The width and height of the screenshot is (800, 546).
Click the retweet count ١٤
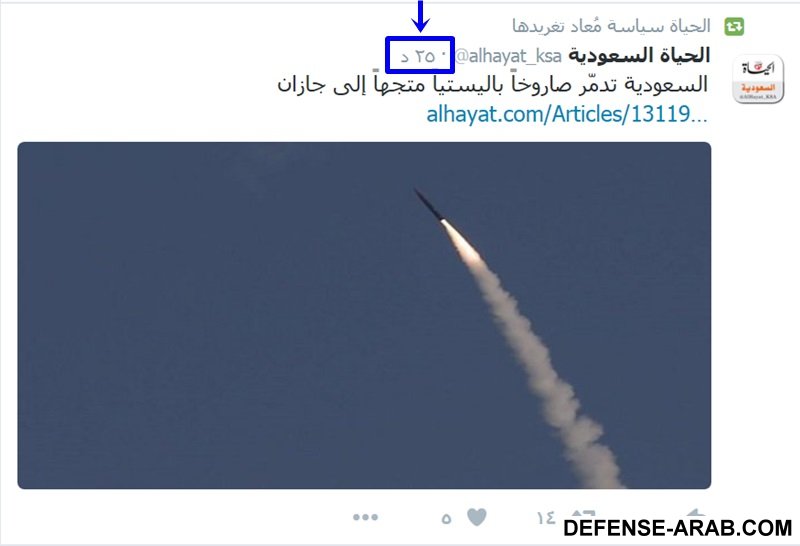pos(546,517)
